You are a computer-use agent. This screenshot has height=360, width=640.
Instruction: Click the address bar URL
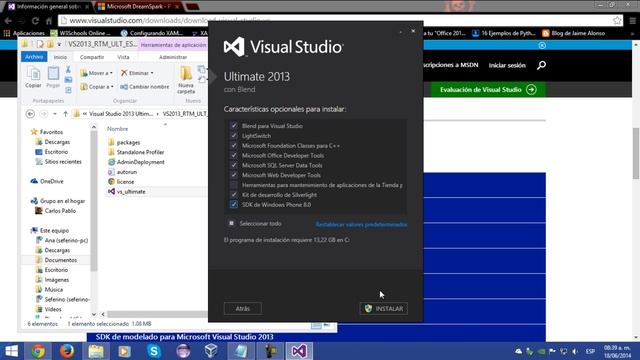169,20
